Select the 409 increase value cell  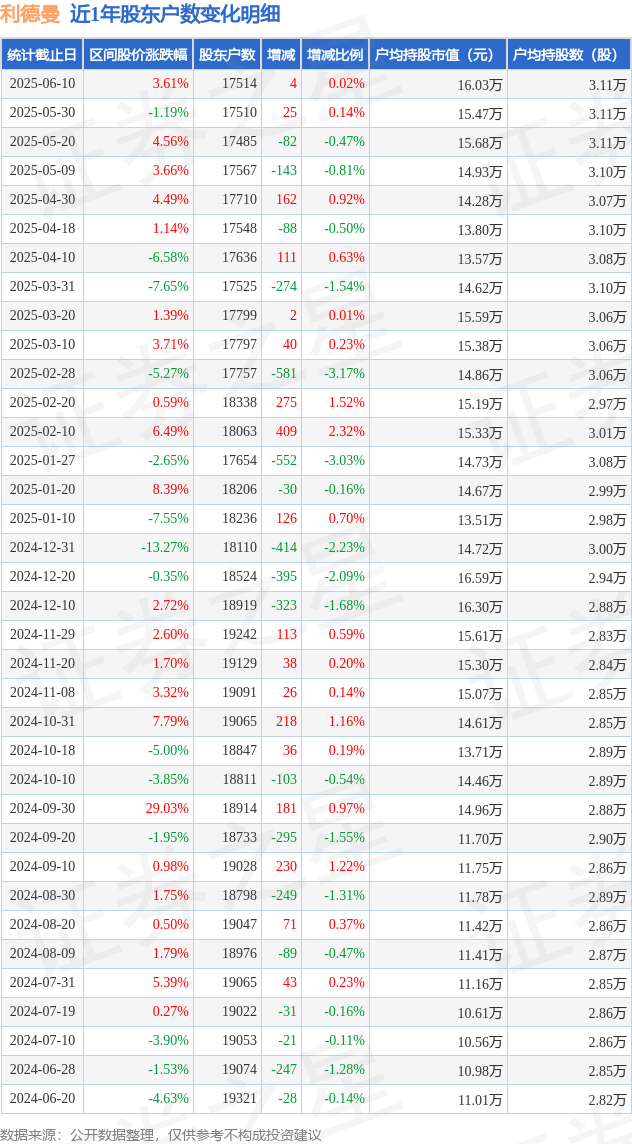(281, 432)
